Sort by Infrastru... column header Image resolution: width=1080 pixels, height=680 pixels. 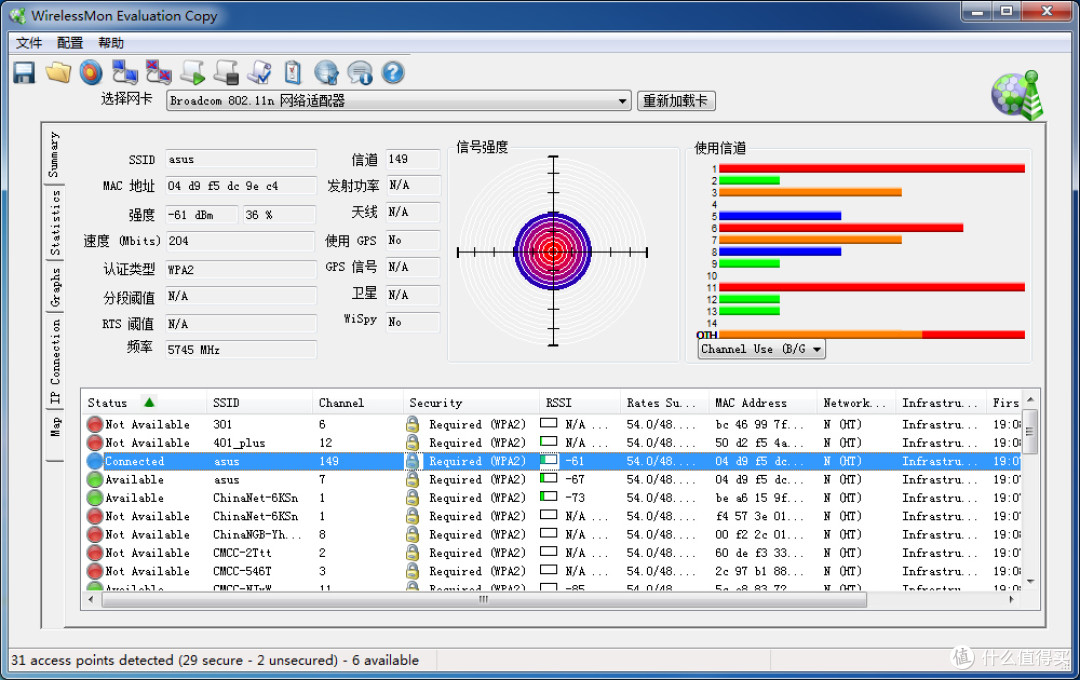(x=939, y=403)
